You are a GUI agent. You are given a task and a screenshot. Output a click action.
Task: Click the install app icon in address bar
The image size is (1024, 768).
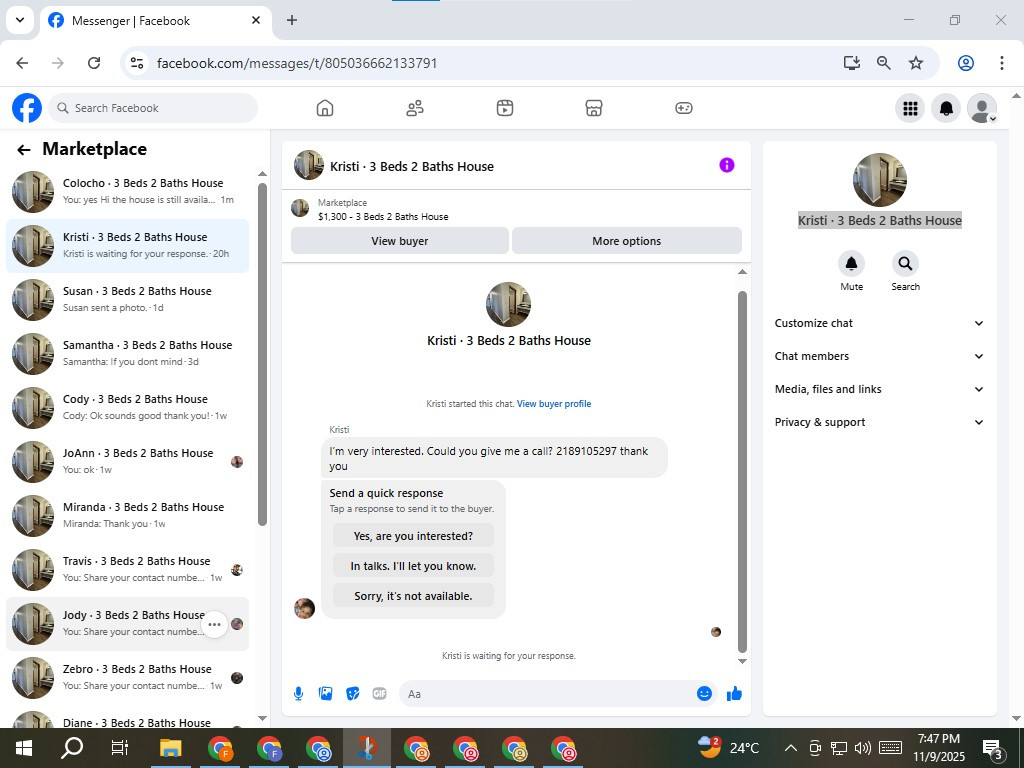852,63
